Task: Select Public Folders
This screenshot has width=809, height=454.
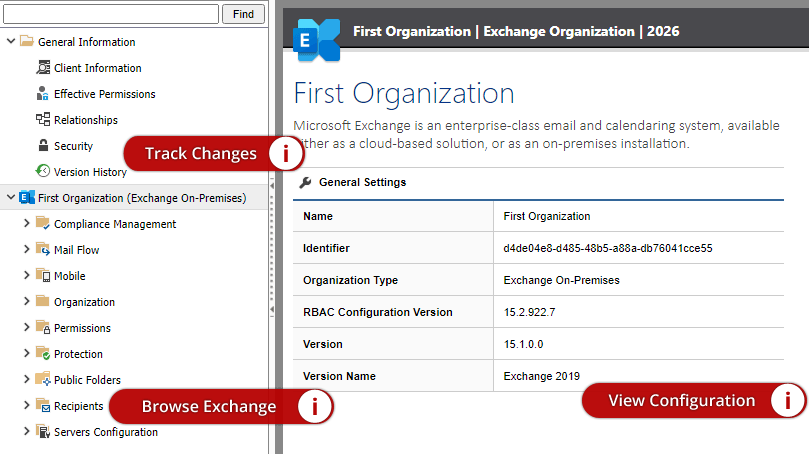Action: click(87, 380)
